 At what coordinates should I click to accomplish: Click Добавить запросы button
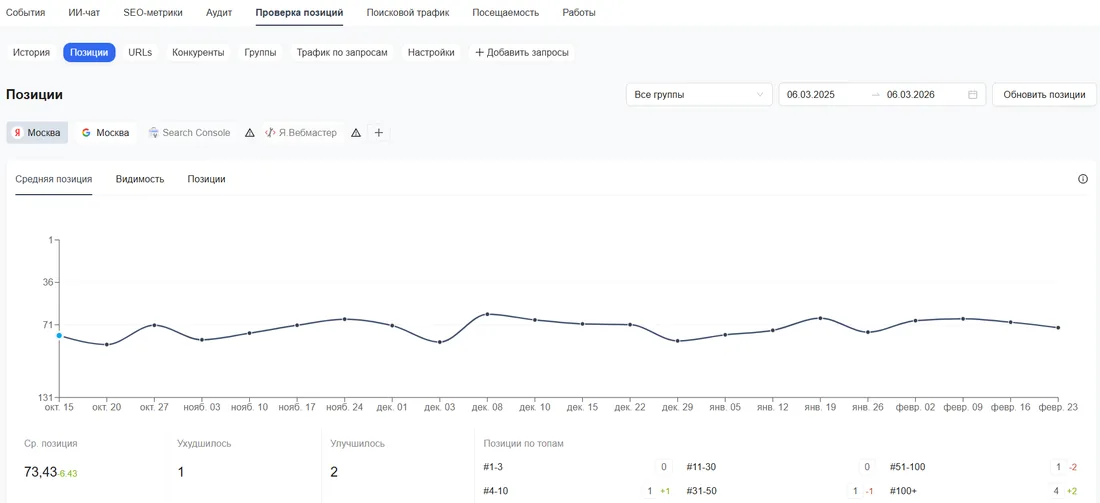(522, 53)
